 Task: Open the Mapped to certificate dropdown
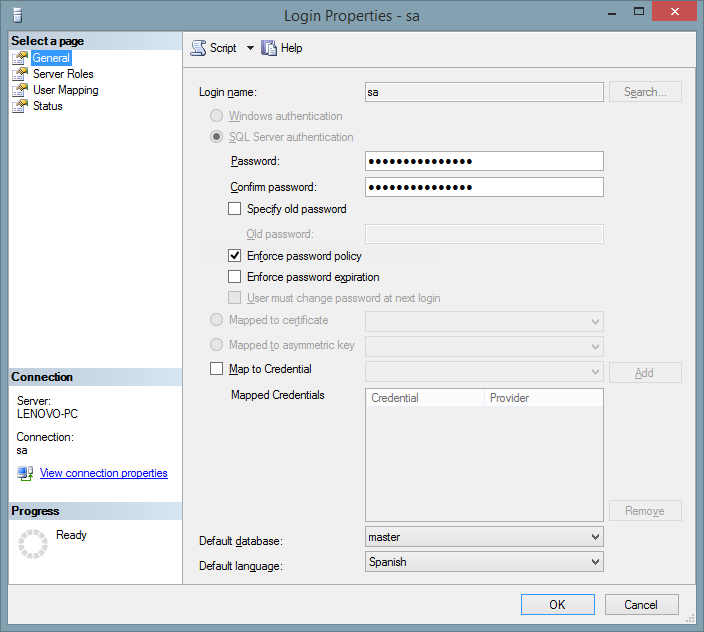[x=484, y=321]
